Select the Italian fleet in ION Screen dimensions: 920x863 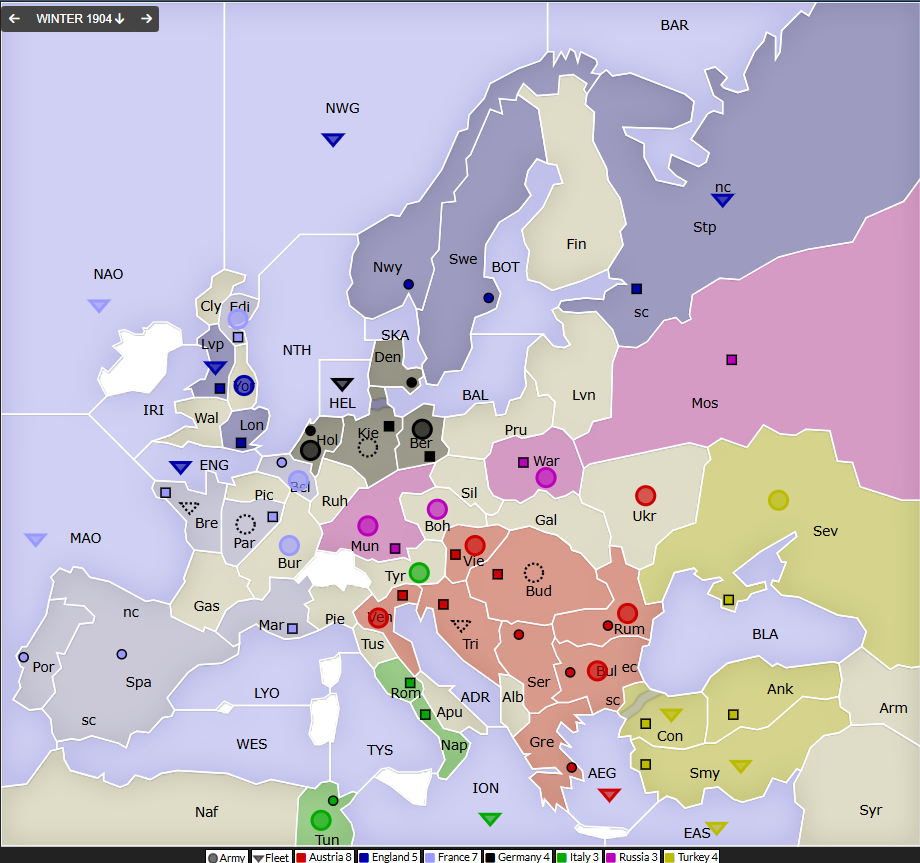(490, 818)
